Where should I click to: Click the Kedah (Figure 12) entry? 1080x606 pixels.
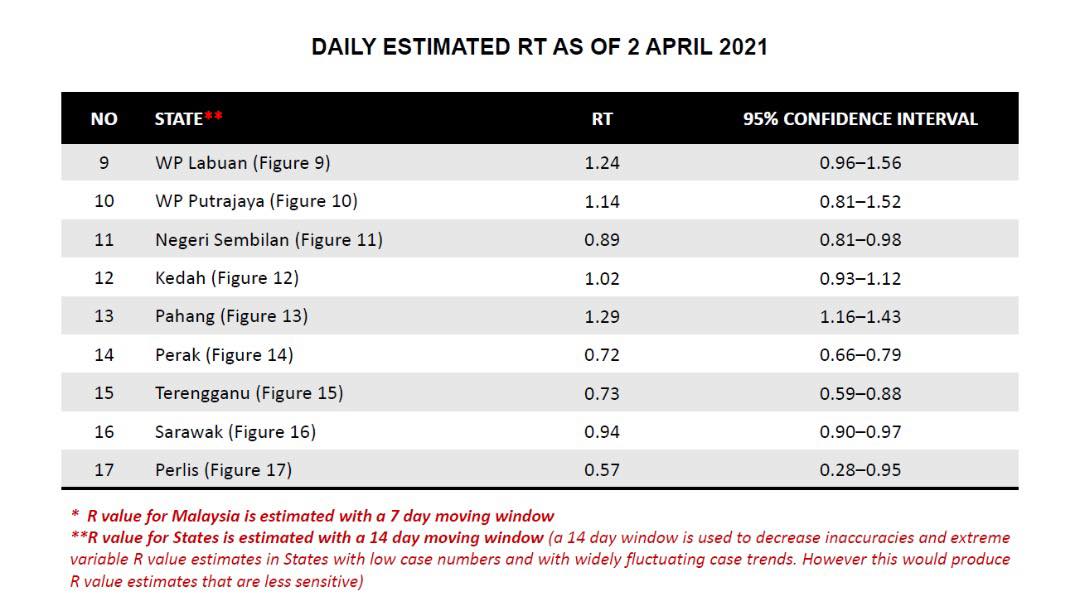pos(227,278)
